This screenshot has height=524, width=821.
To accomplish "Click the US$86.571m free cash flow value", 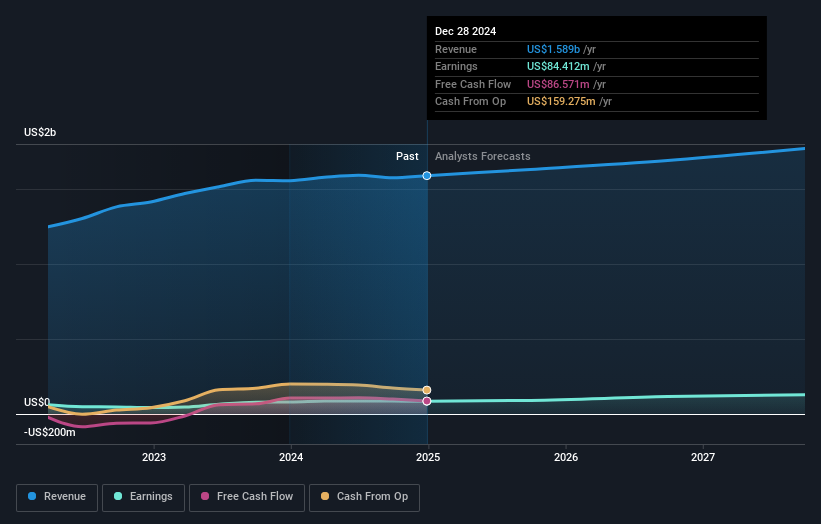I will point(558,84).
